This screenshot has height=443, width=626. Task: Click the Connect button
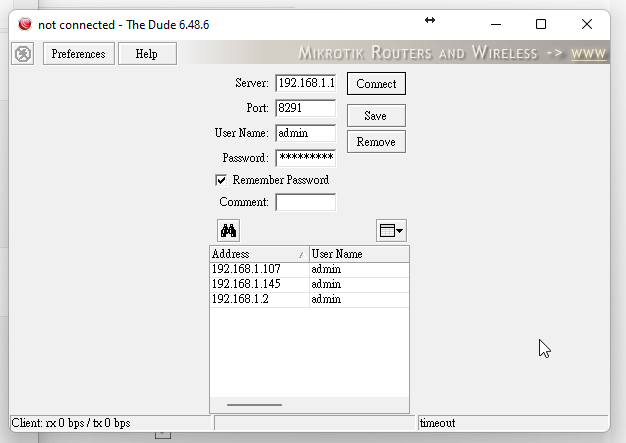click(376, 83)
